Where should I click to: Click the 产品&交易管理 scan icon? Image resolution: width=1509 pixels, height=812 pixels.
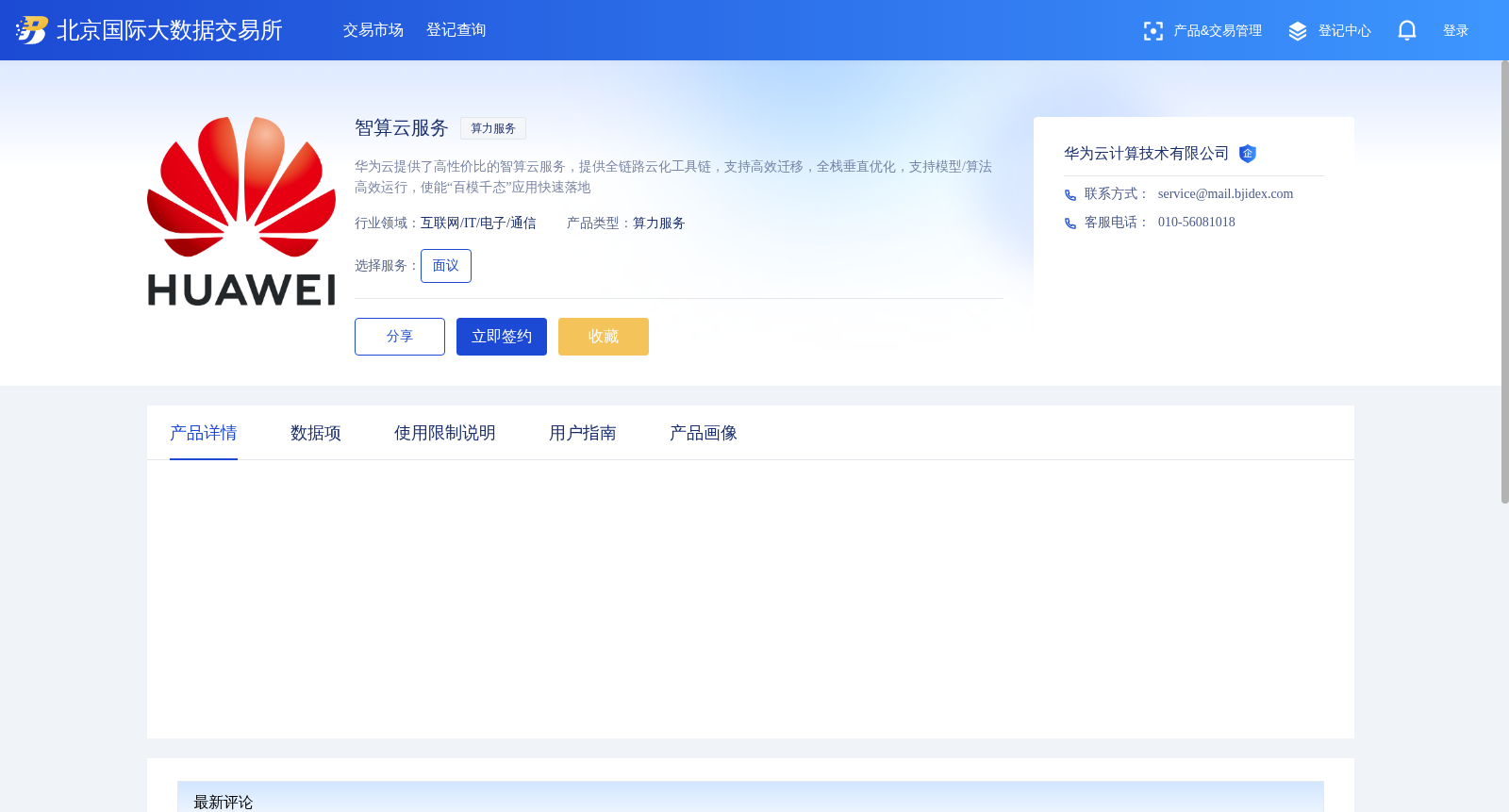[x=1152, y=31]
